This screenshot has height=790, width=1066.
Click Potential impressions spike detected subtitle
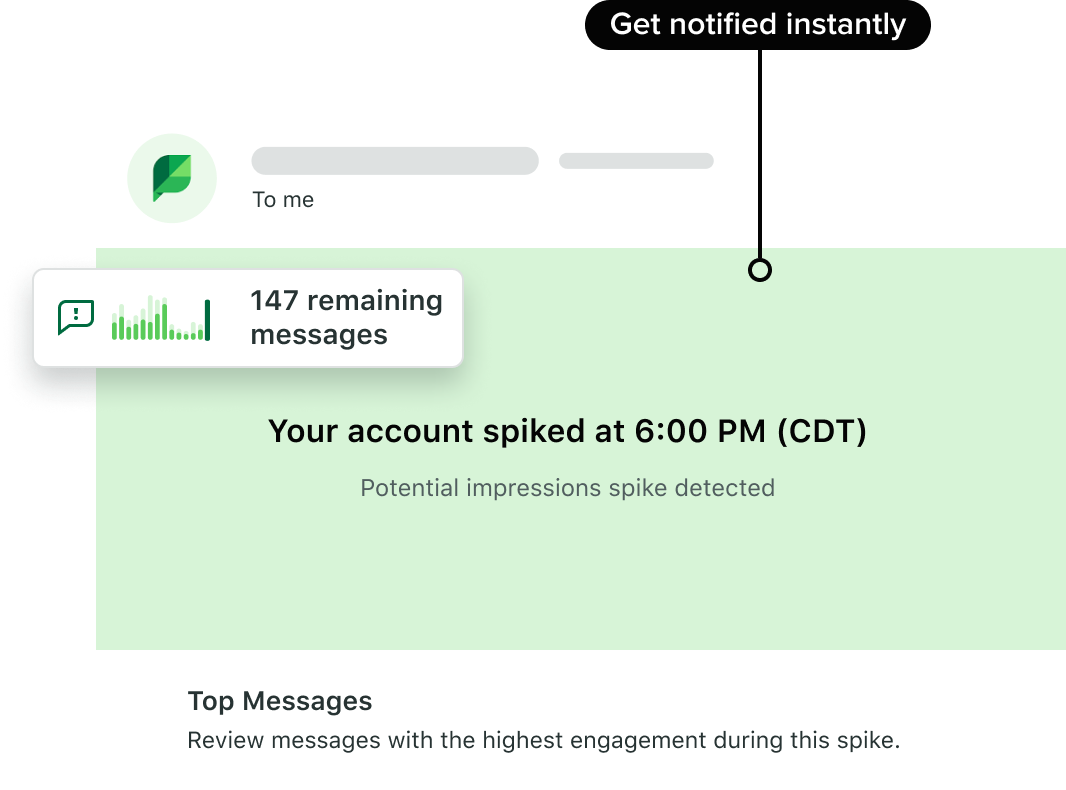567,488
